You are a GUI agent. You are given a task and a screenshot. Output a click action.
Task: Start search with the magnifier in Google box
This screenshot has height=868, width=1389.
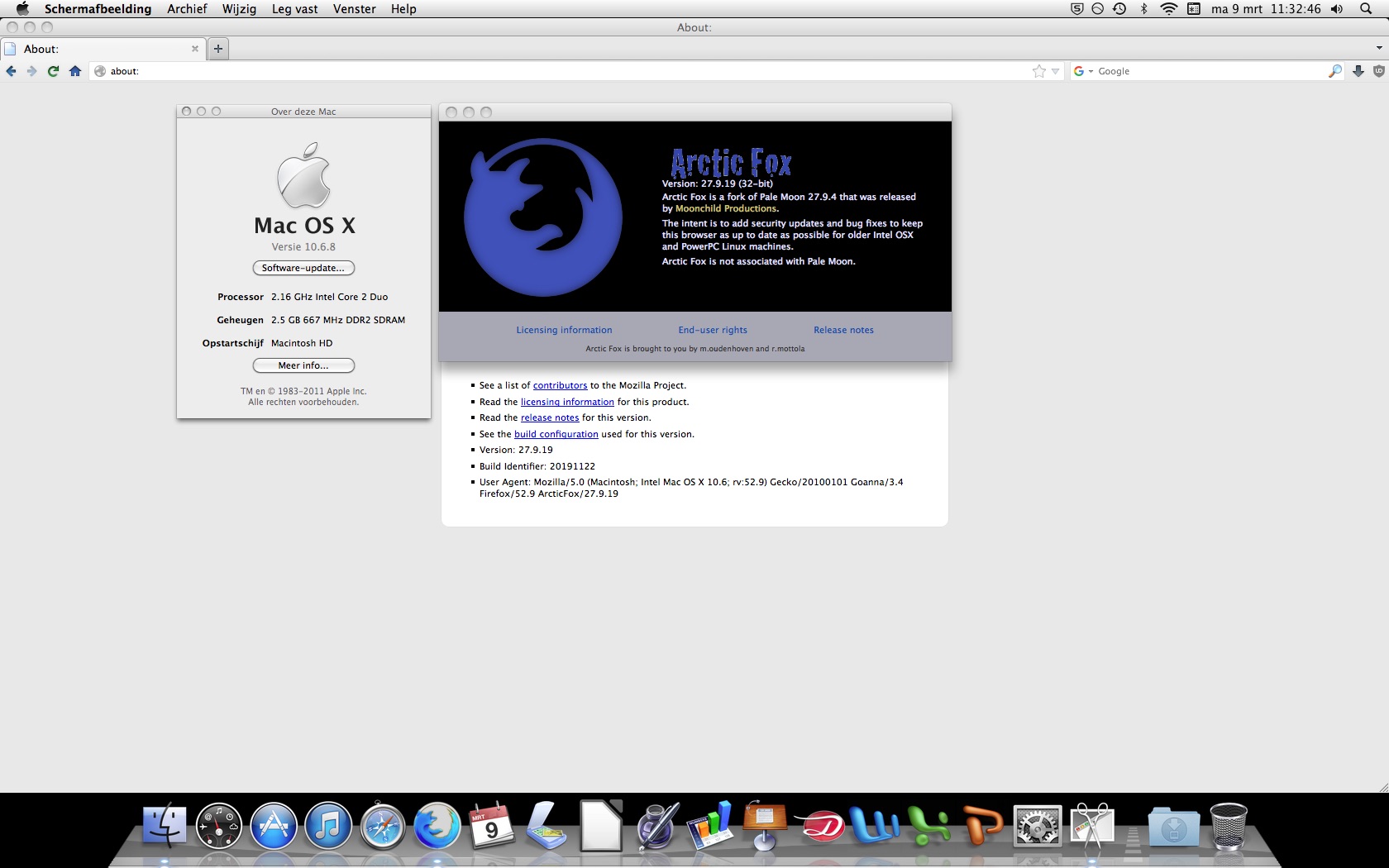1335,71
